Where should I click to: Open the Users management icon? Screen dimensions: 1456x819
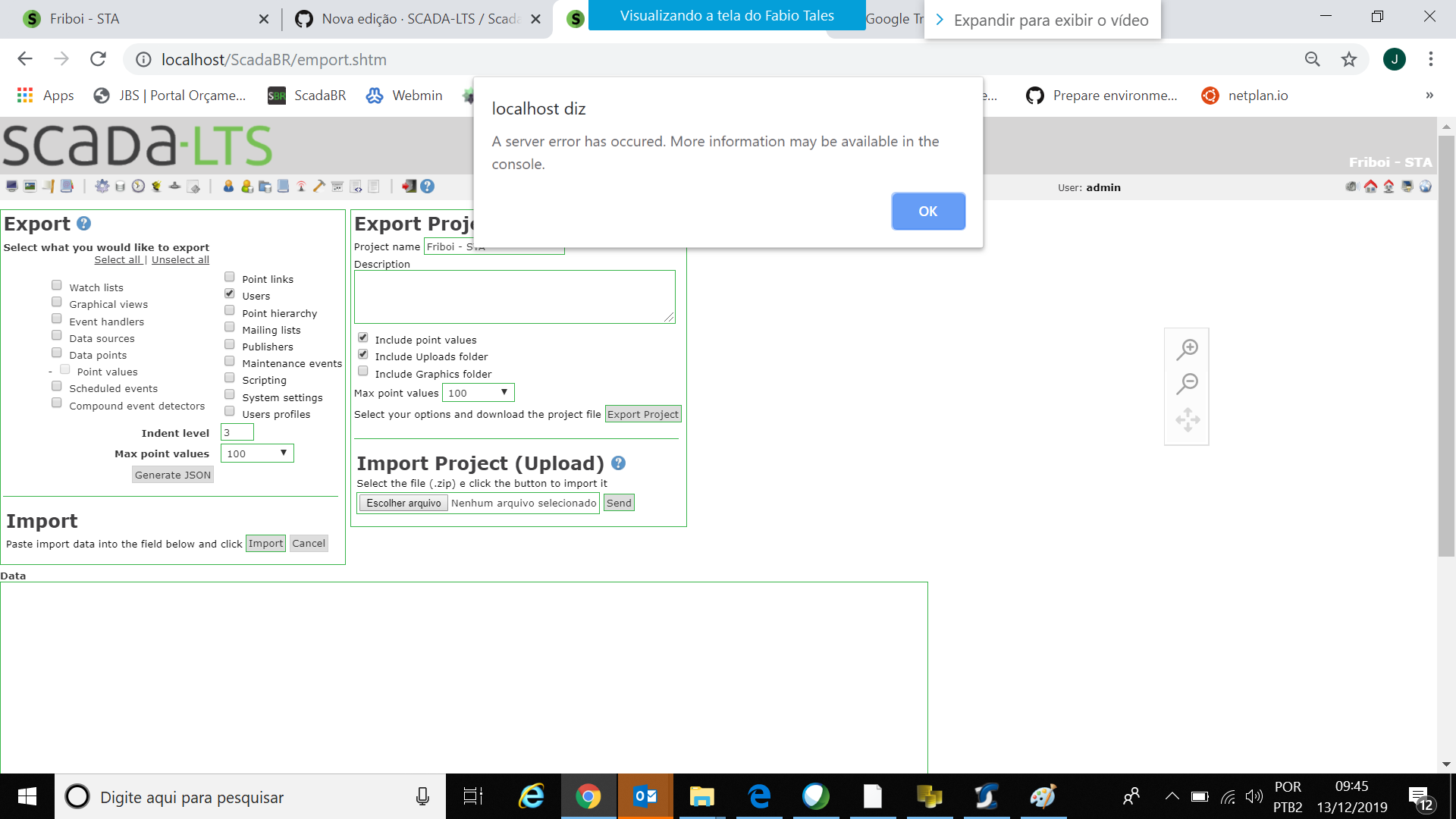228,187
